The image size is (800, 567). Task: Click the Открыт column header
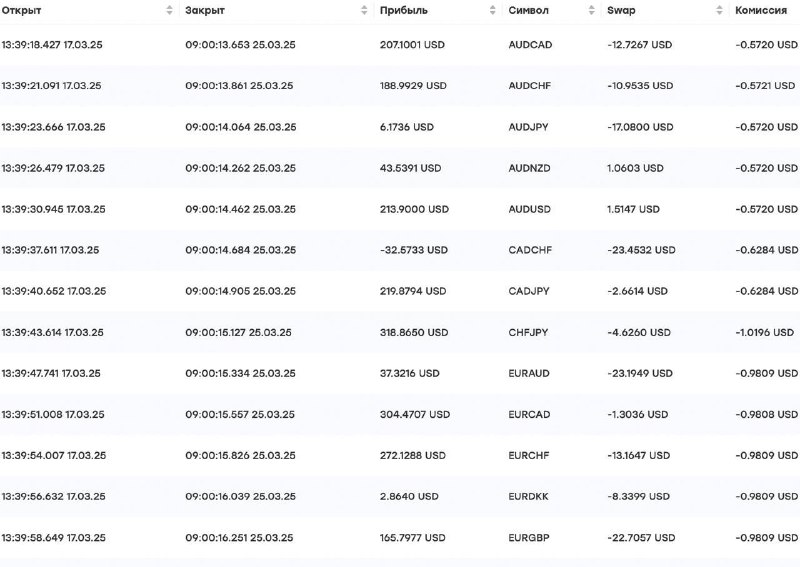pos(21,10)
